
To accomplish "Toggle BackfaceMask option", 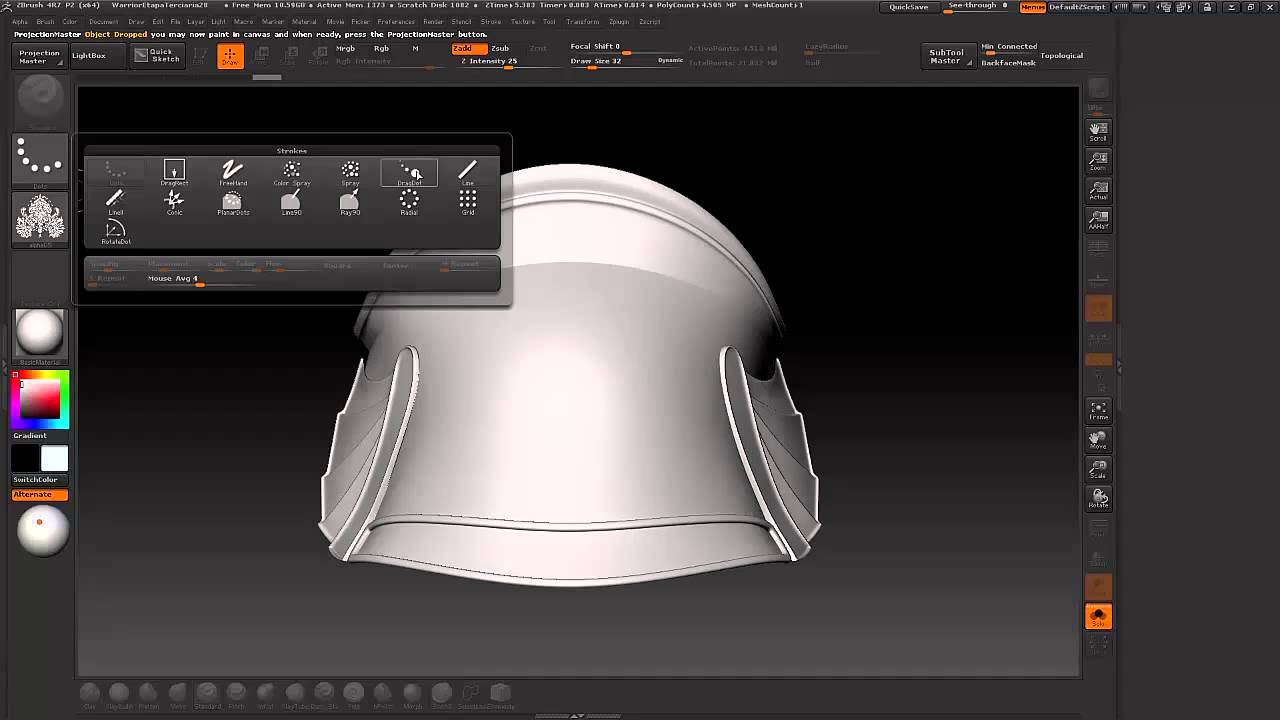I will tap(1008, 63).
